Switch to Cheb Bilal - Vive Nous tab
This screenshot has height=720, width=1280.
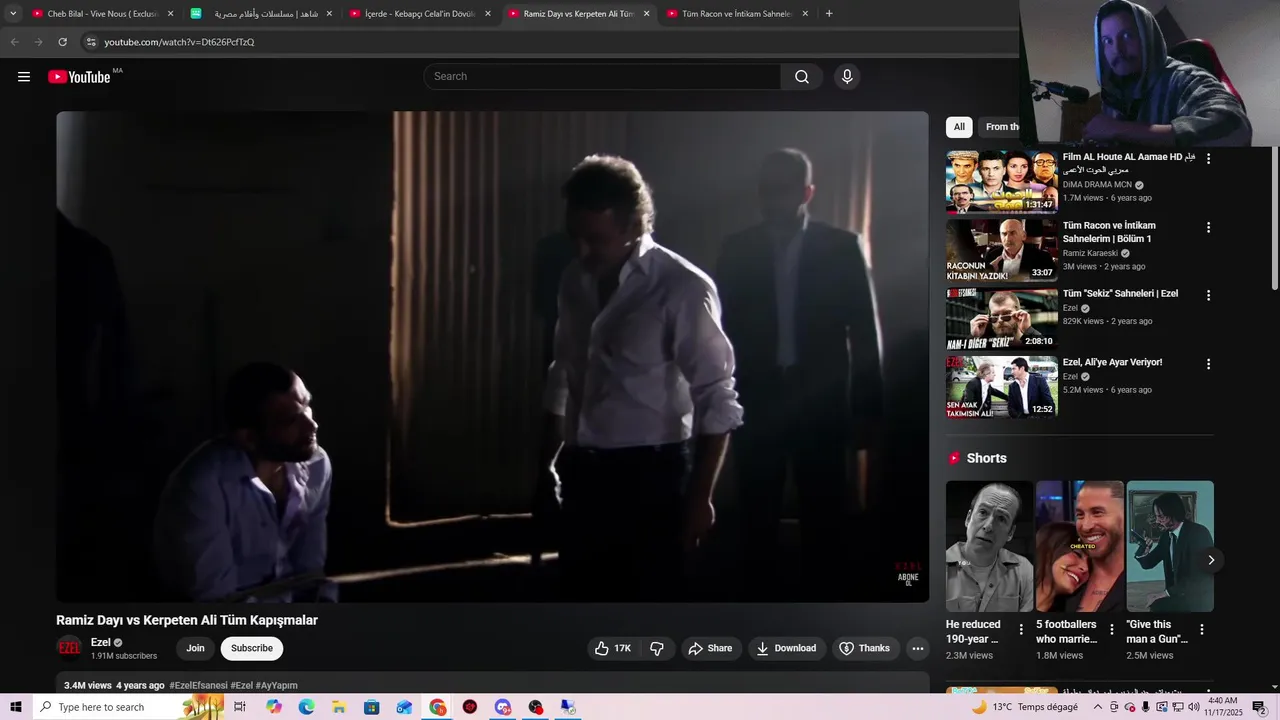point(102,14)
